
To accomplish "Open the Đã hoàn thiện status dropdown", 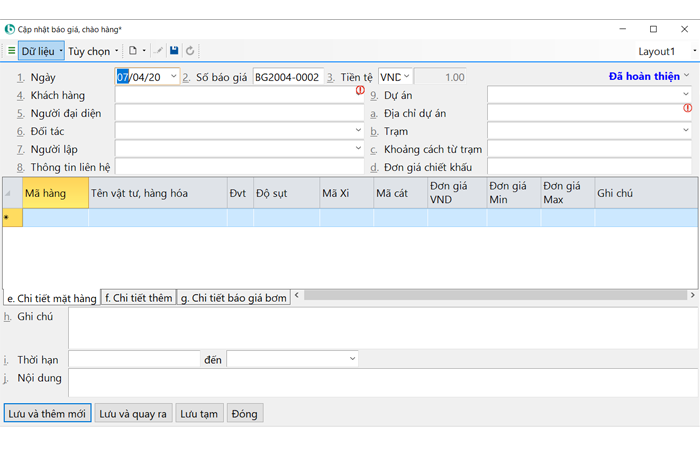I will 686,76.
